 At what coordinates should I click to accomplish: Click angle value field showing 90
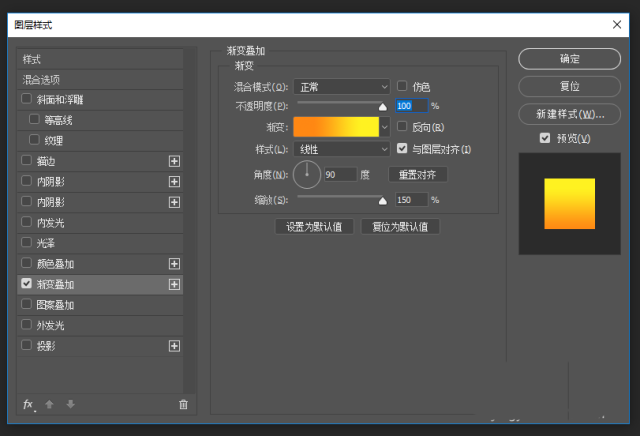click(x=340, y=175)
